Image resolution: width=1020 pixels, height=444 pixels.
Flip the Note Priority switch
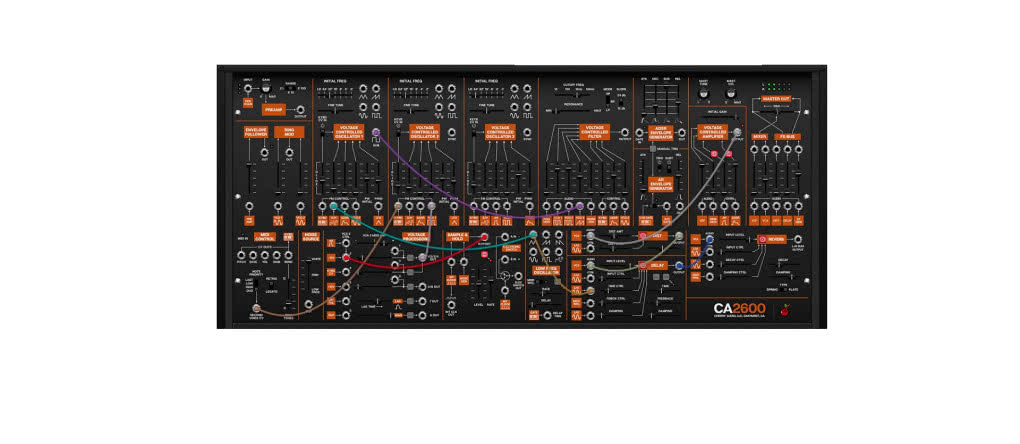point(256,283)
